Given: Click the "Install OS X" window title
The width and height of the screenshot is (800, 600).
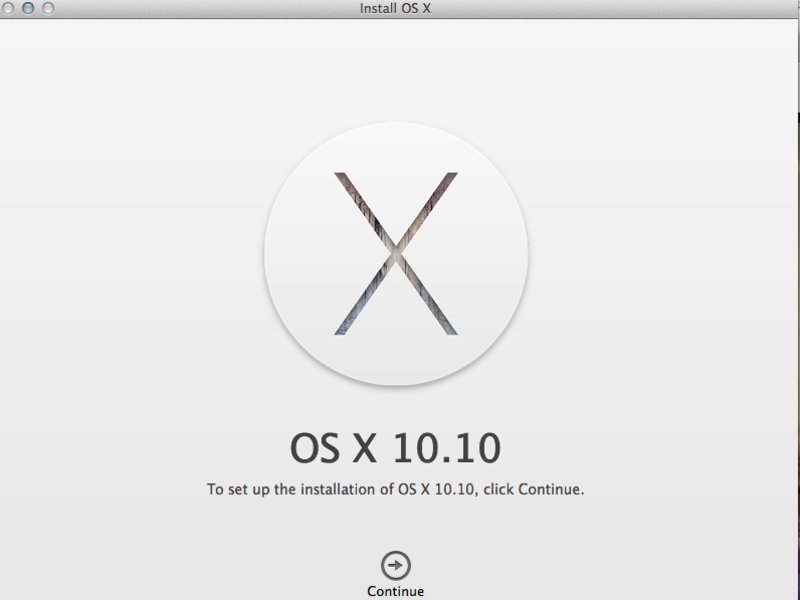Looking at the screenshot, I should pos(395,8).
